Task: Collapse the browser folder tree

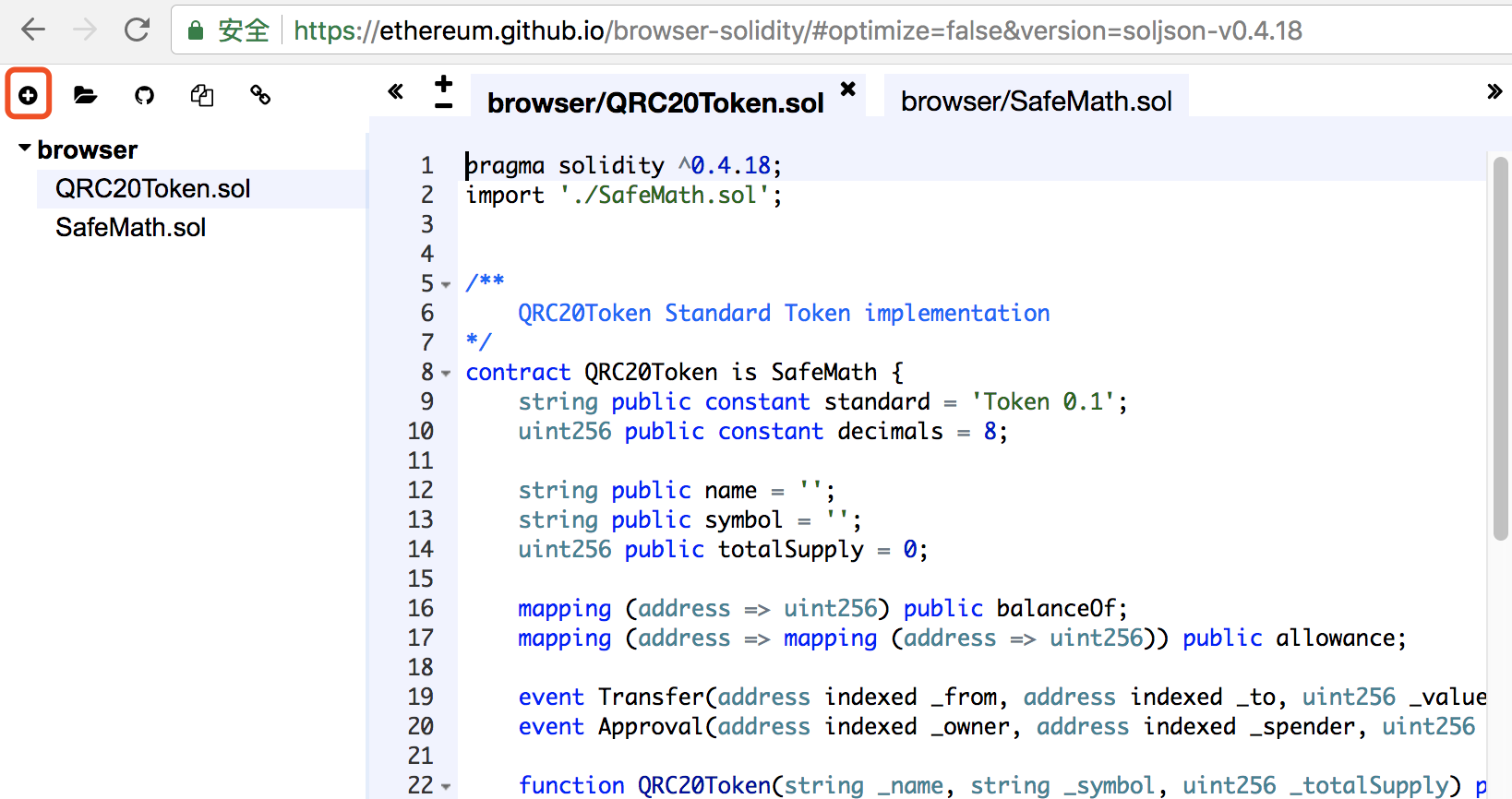Action: click(x=25, y=148)
